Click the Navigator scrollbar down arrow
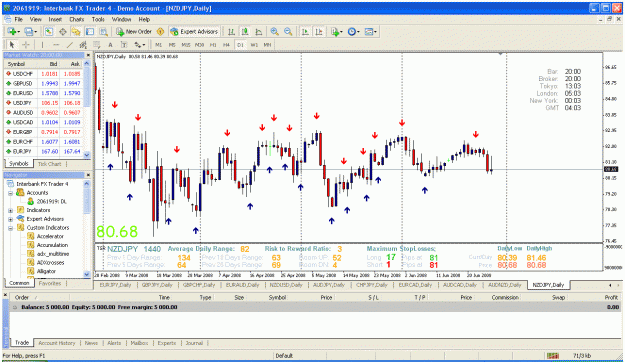Screen dimensions: 625x362 click(87, 274)
